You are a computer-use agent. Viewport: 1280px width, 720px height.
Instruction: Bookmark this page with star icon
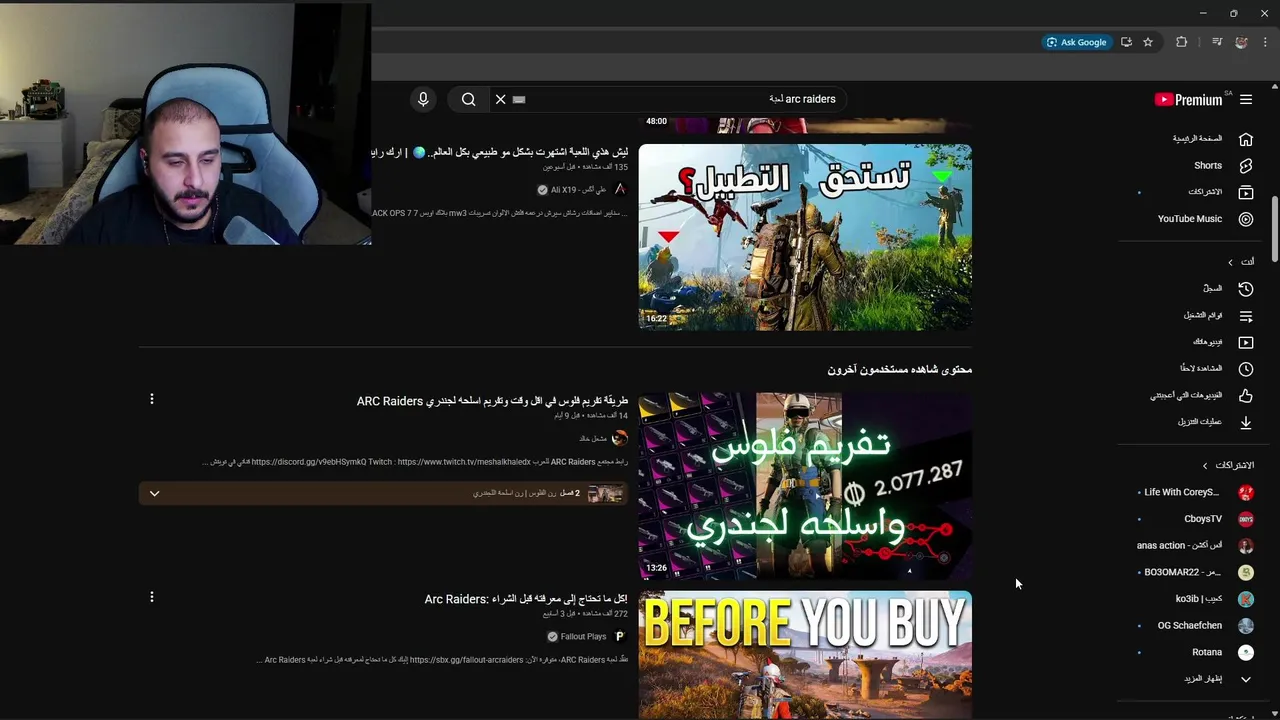coord(1148,42)
